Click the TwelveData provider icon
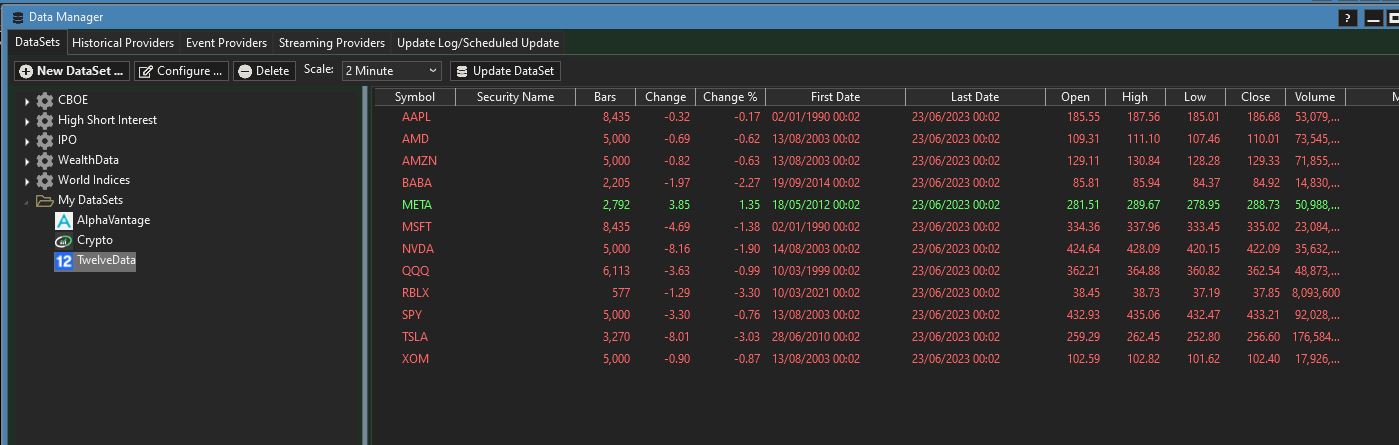The width and height of the screenshot is (1399, 445). [x=64, y=260]
